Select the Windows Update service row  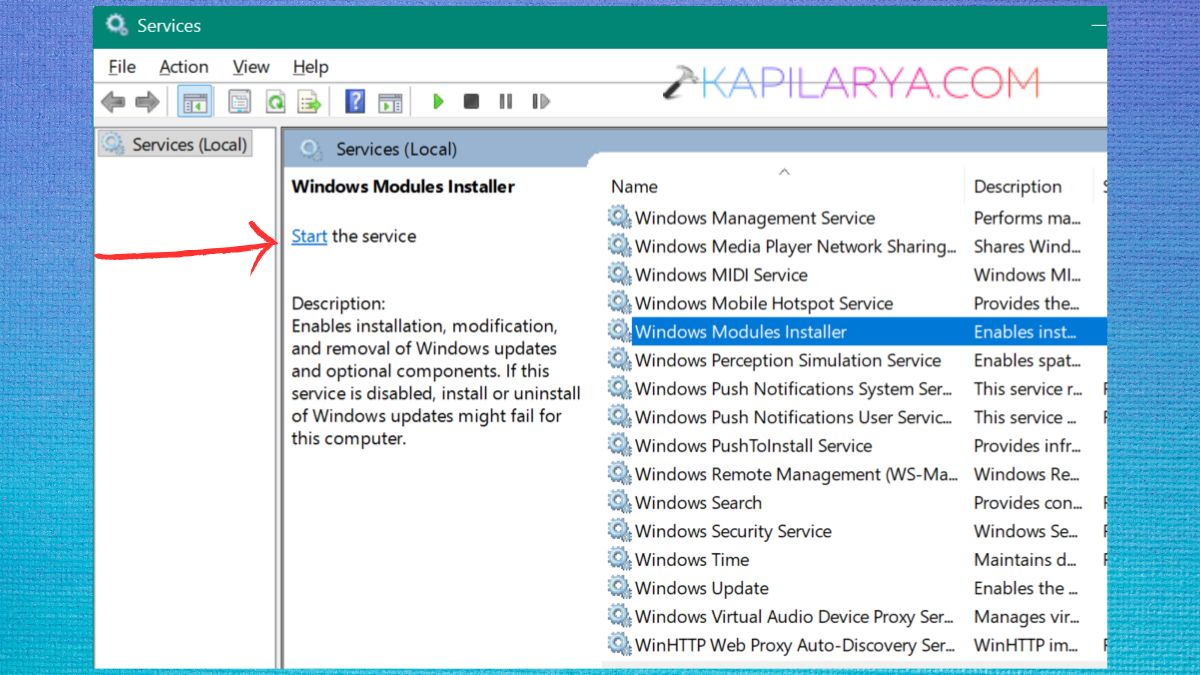856,588
